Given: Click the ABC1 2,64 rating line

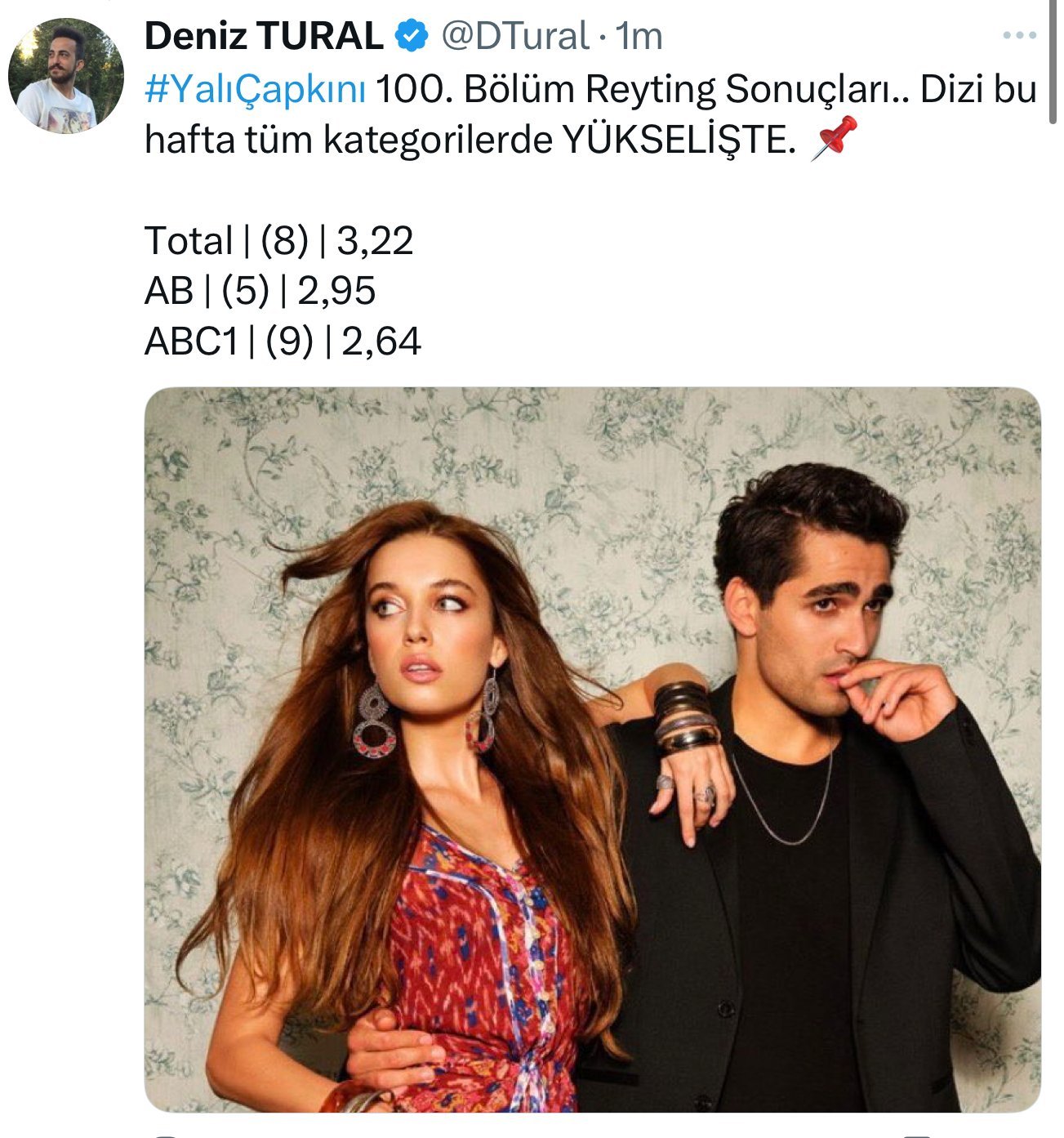Looking at the screenshot, I should tap(283, 341).
